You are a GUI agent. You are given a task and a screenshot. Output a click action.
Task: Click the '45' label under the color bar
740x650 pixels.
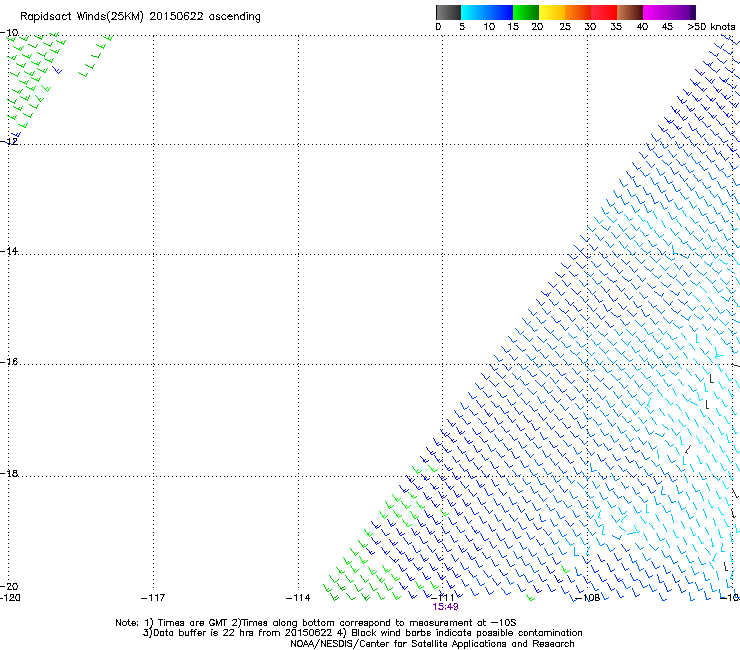pos(667,27)
